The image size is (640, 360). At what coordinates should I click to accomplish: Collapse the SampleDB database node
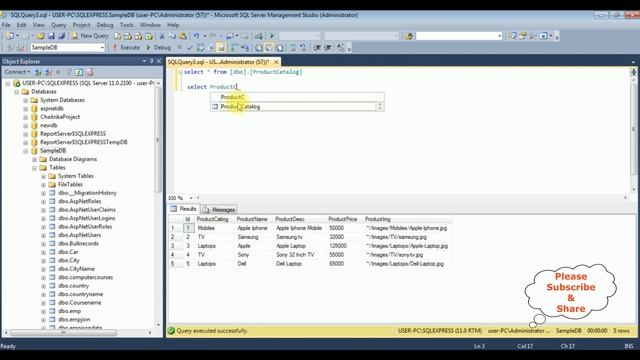coord(25,151)
